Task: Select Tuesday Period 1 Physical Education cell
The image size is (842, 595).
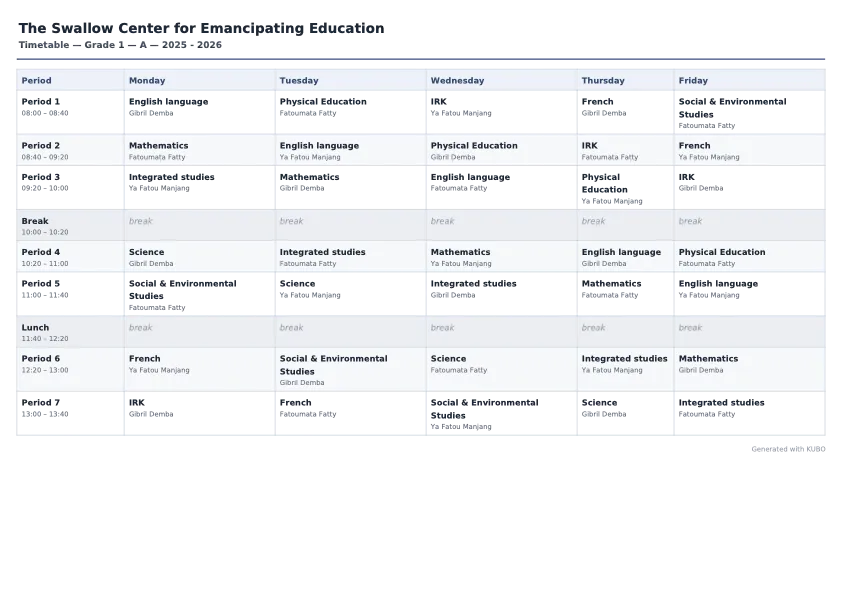Action: click(x=350, y=112)
